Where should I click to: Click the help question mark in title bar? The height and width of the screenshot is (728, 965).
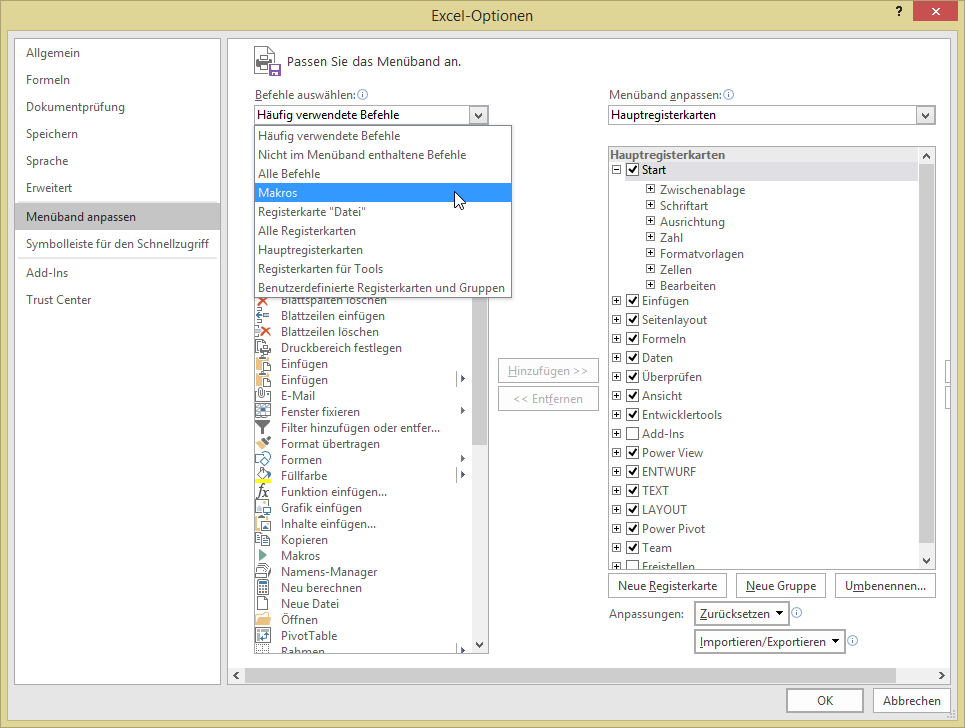click(899, 12)
